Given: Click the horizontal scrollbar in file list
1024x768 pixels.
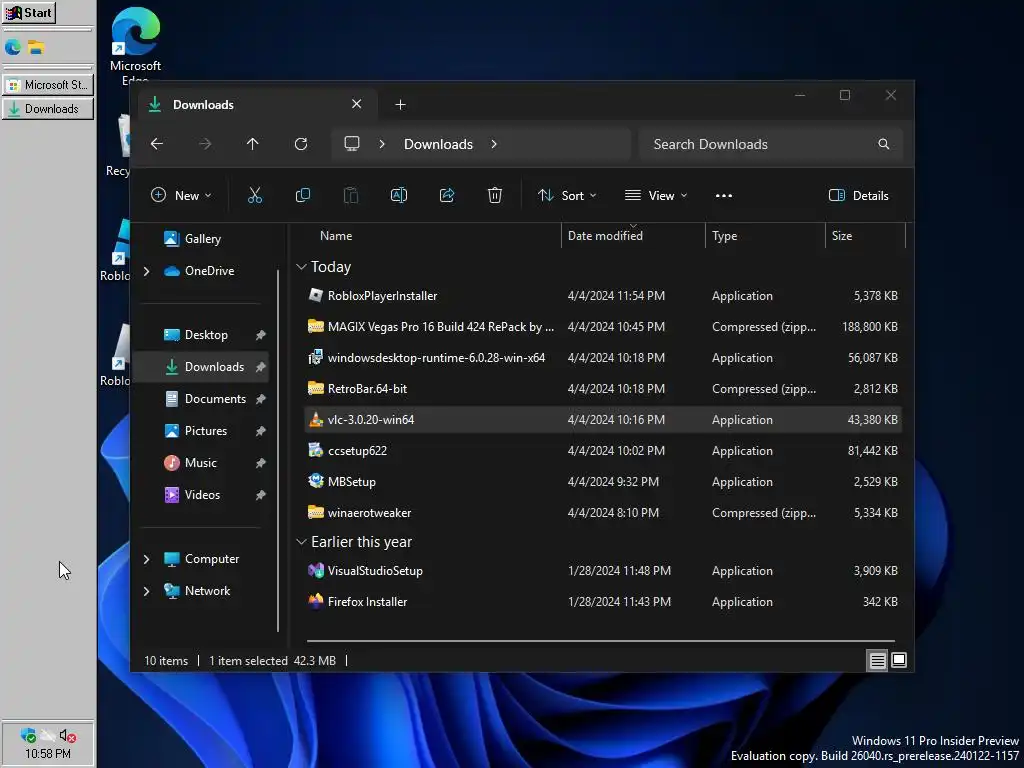Looking at the screenshot, I should pyautogui.click(x=601, y=641).
